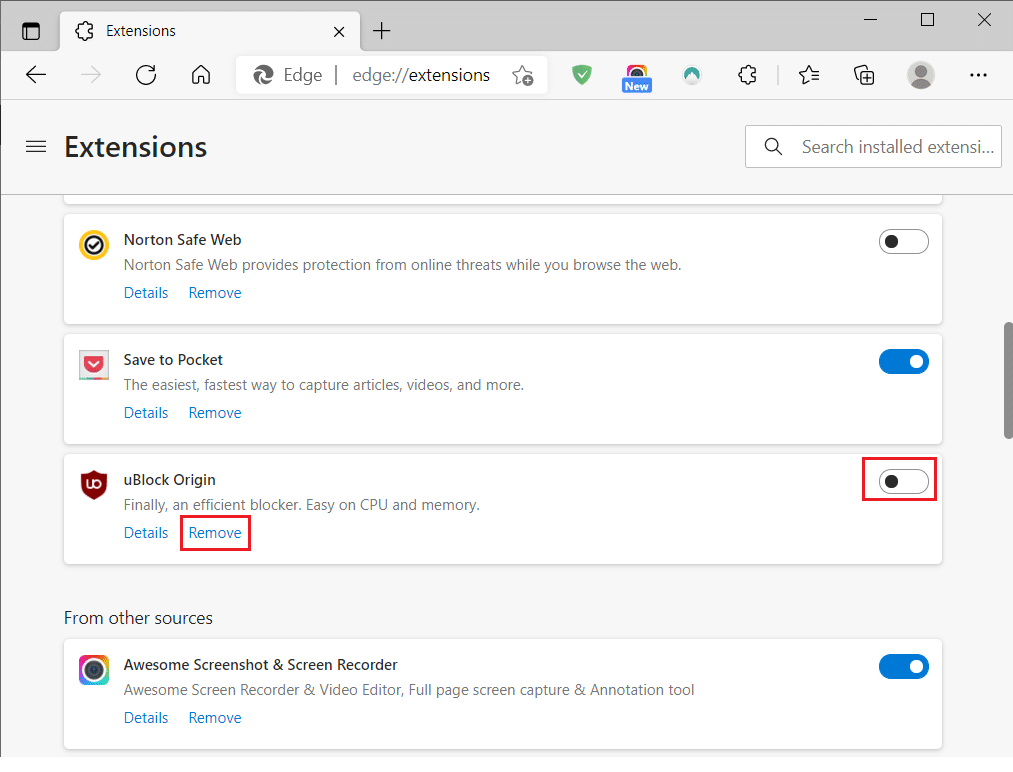Click the teal mountain extension toolbar icon

pyautogui.click(x=692, y=75)
